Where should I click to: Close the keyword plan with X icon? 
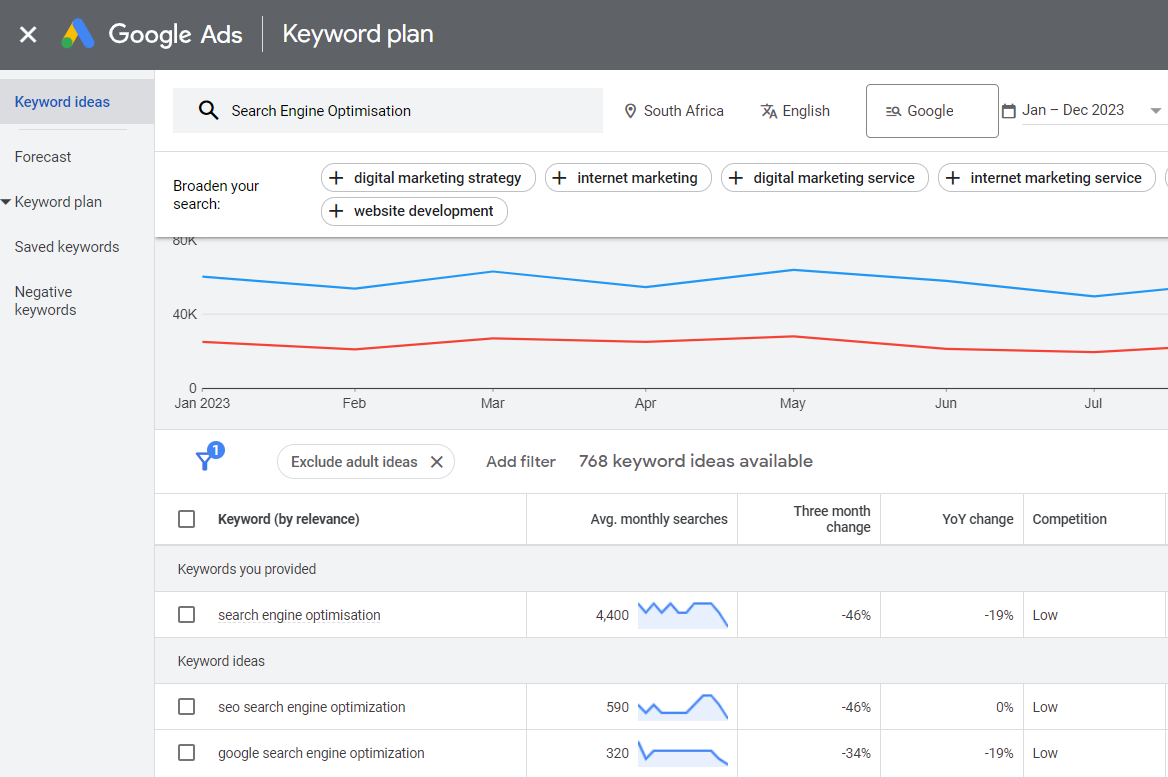click(28, 35)
